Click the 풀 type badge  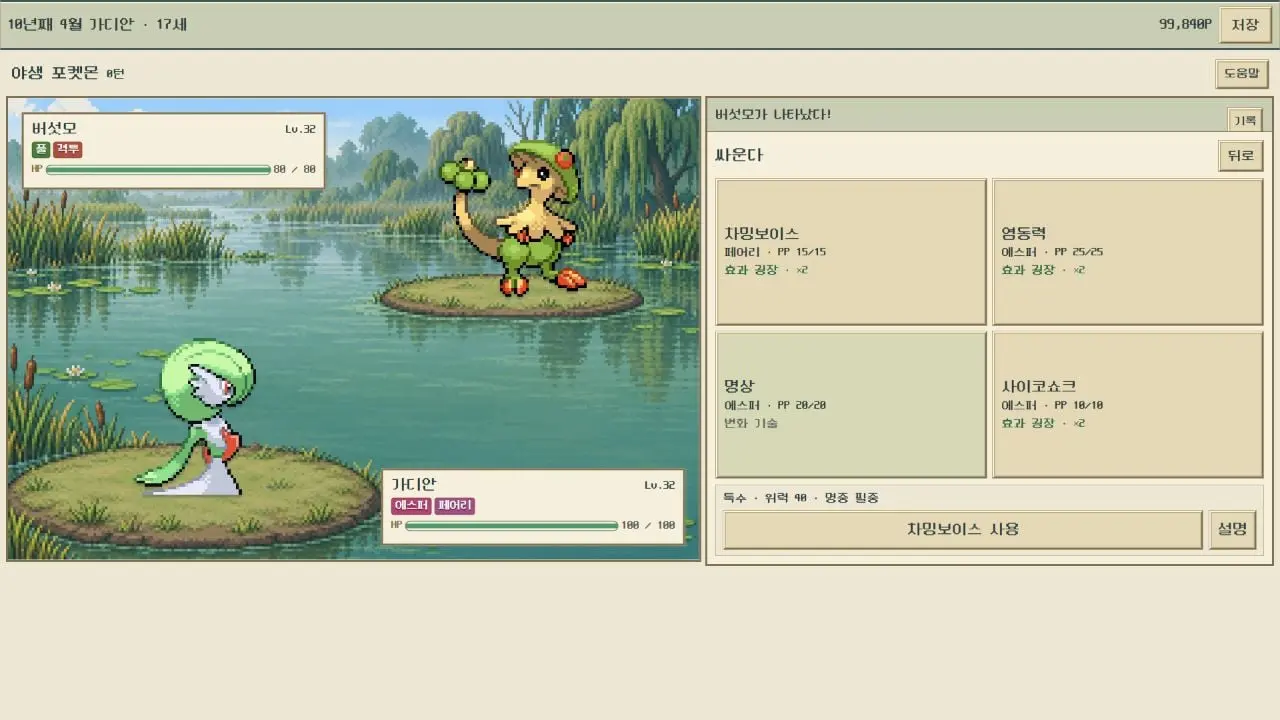41,149
